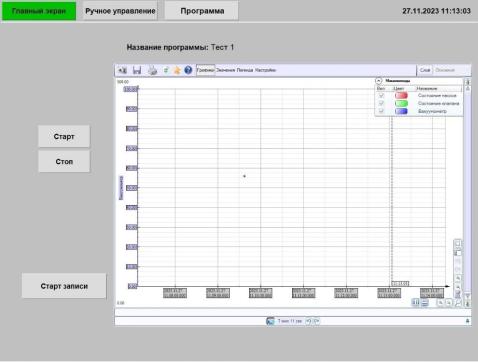478x362 pixels.
Task: Select the График tab in trend toolbar
Action: click(x=205, y=70)
